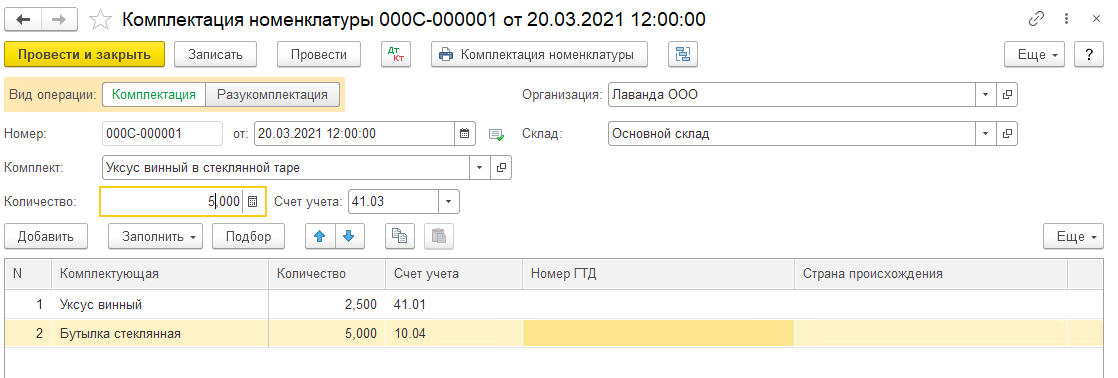
Task: Open calendar picker next to document date
Action: (x=464, y=133)
